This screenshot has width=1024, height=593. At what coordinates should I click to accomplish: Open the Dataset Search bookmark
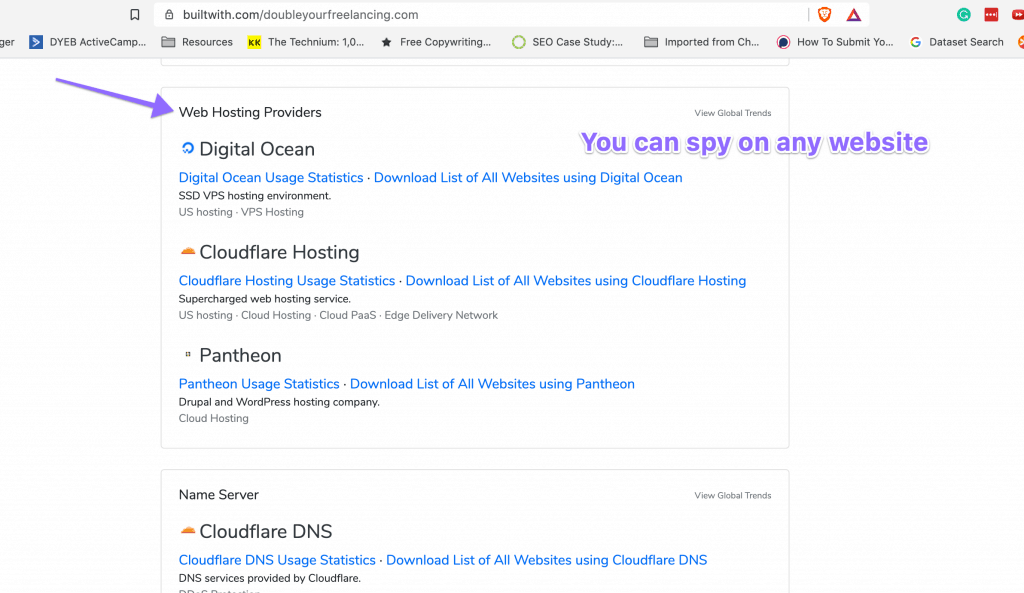tap(957, 42)
